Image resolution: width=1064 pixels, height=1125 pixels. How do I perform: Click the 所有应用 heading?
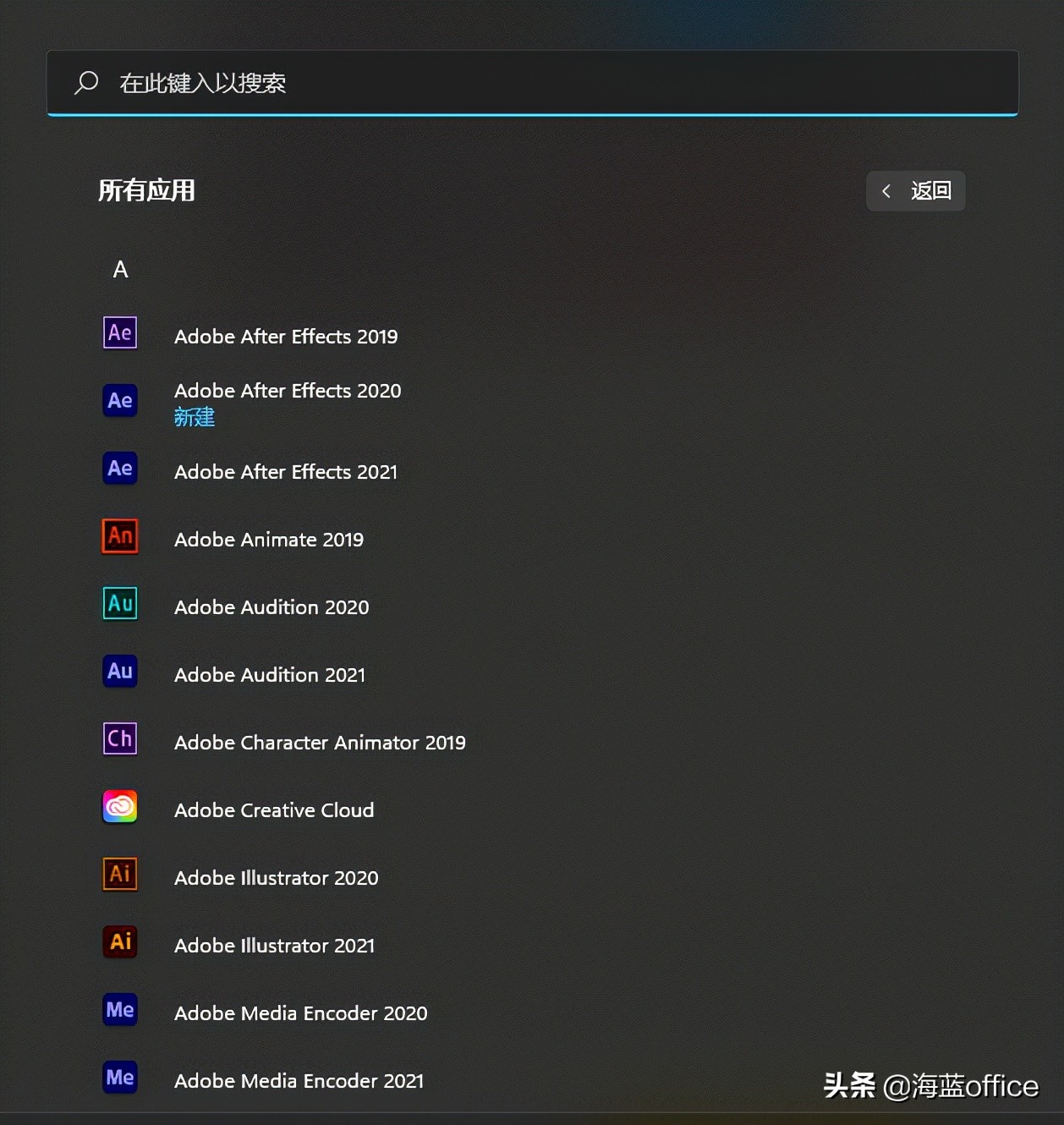[x=146, y=191]
